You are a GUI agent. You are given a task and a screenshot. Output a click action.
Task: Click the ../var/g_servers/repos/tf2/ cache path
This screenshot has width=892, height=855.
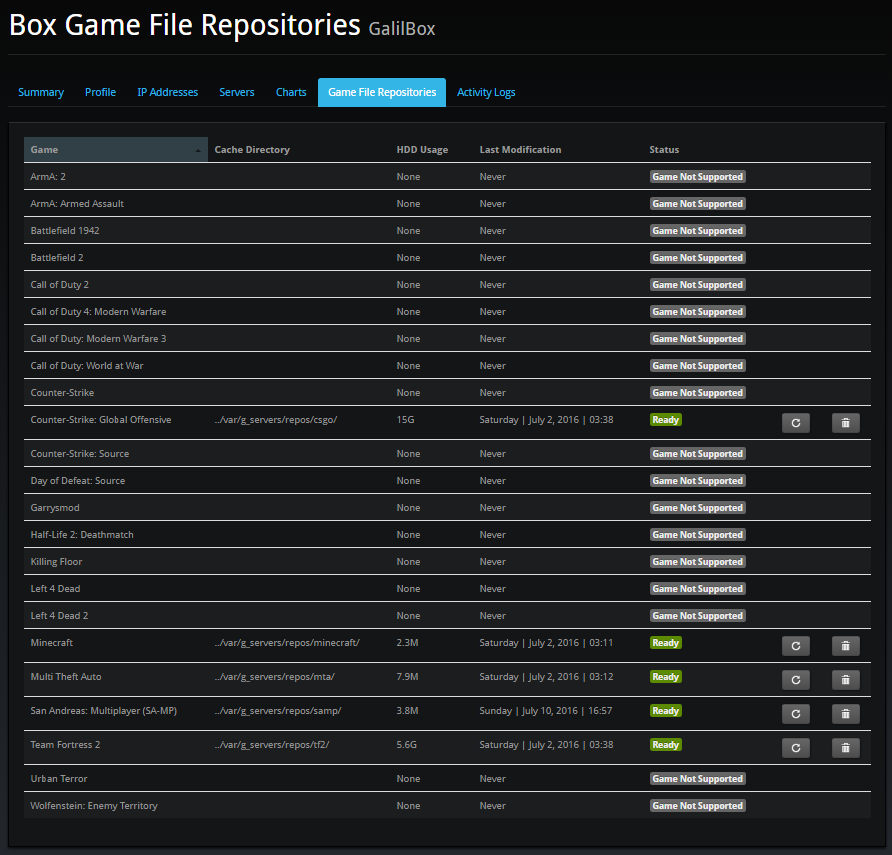(272, 745)
